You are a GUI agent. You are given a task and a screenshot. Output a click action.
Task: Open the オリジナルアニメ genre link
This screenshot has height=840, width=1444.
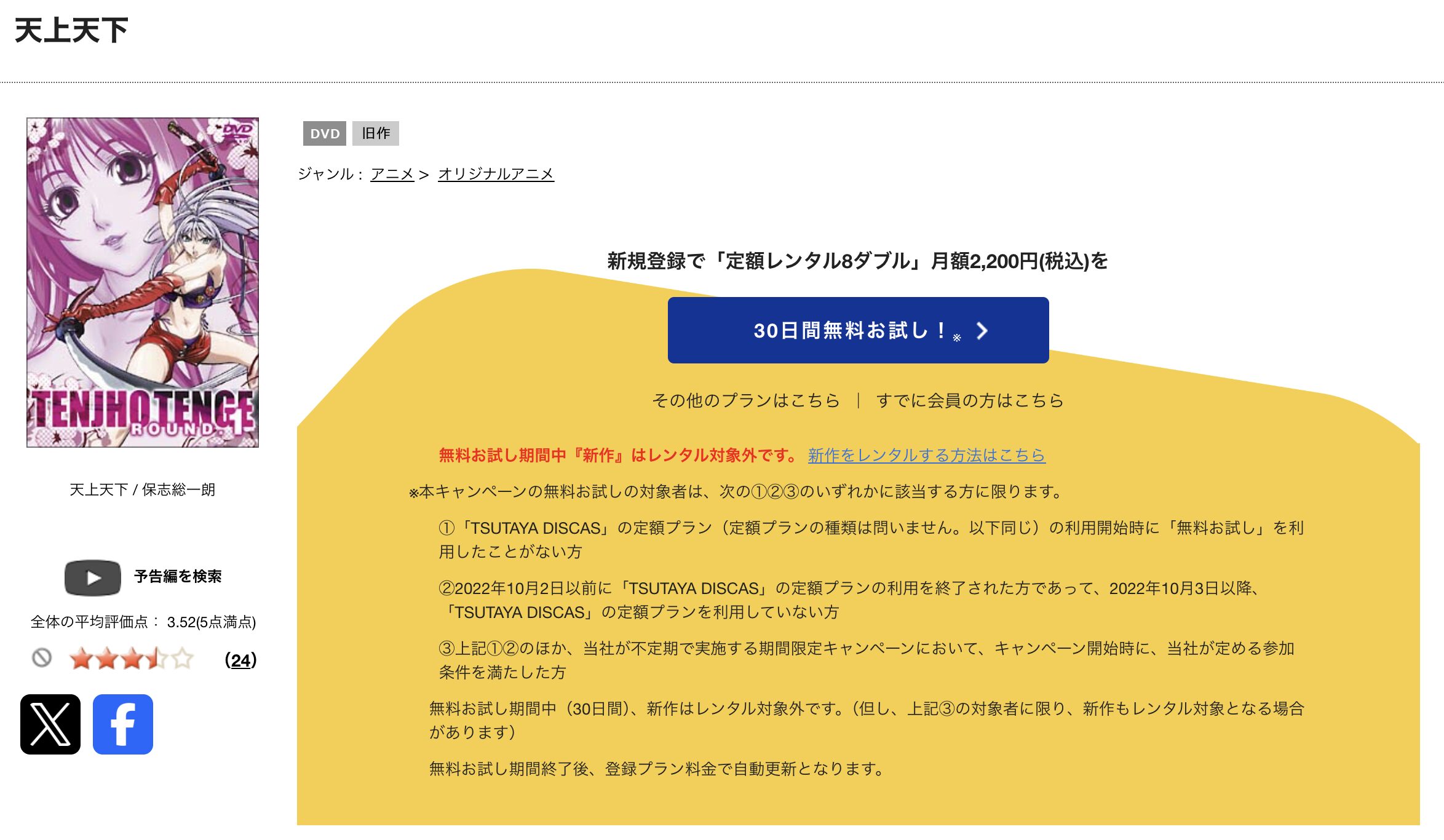click(496, 174)
